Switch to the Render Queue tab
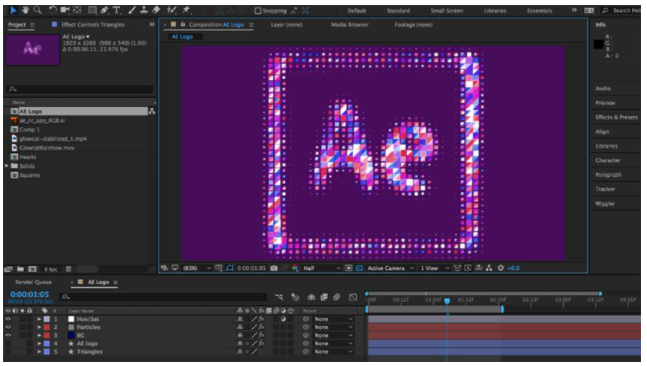 [x=33, y=282]
